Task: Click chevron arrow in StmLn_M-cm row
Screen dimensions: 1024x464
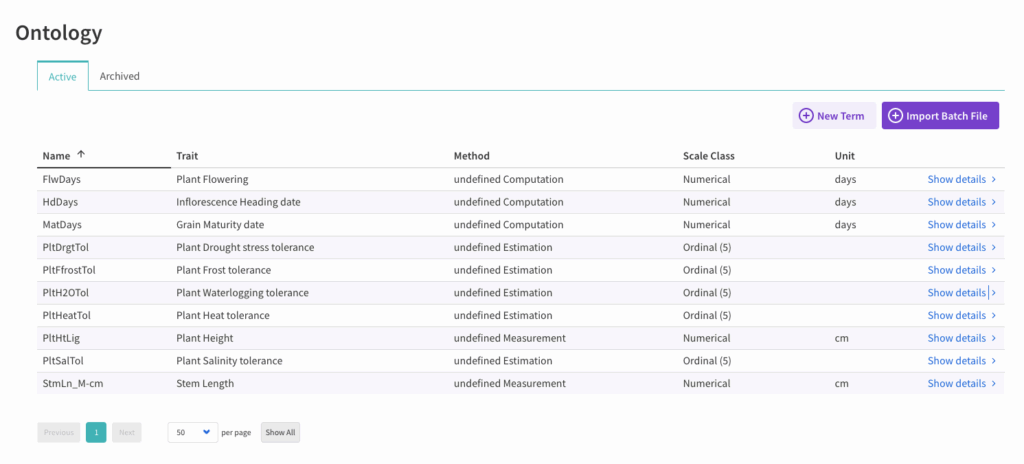Action: coord(993,383)
